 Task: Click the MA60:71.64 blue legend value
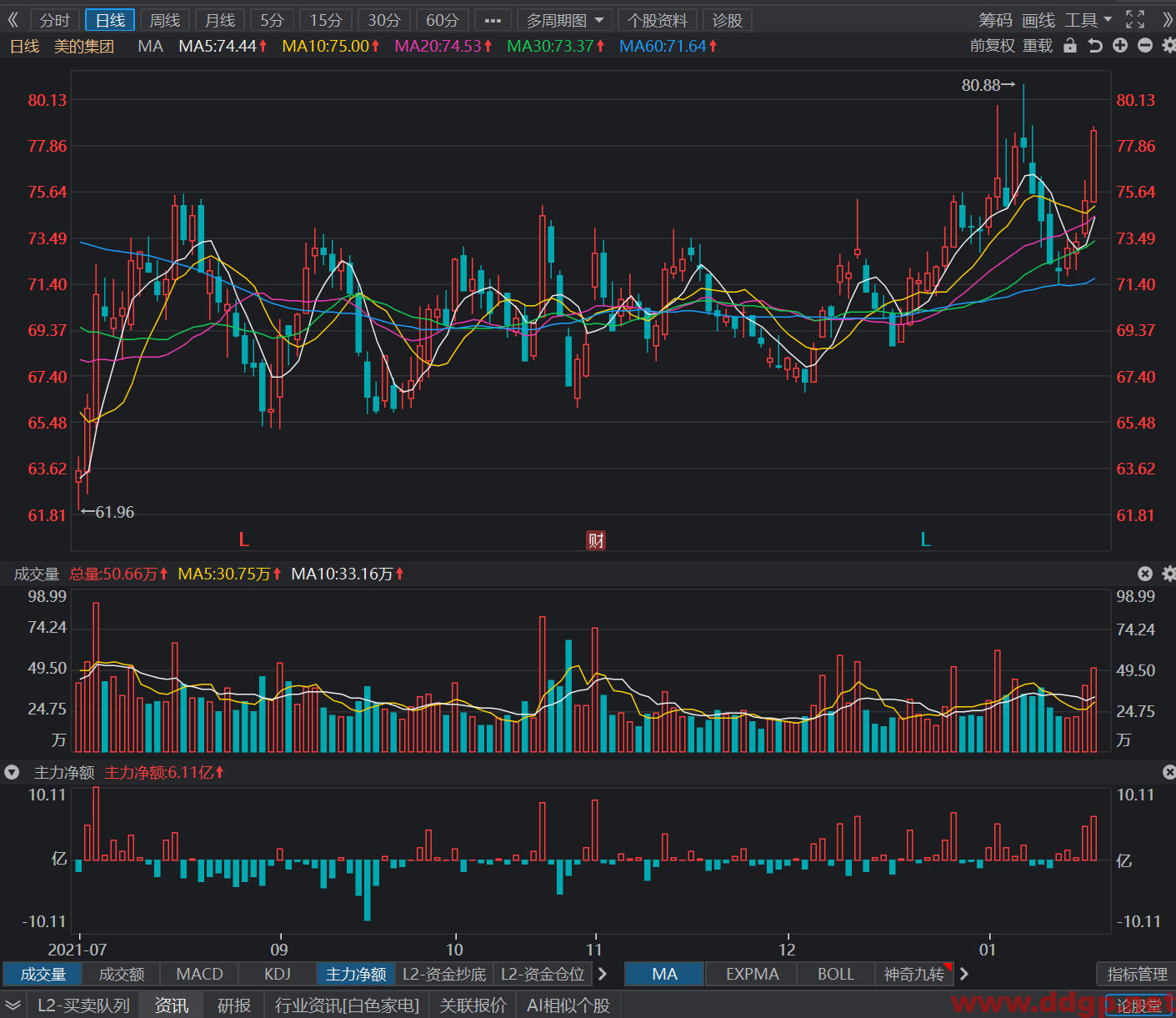pyautogui.click(x=668, y=47)
